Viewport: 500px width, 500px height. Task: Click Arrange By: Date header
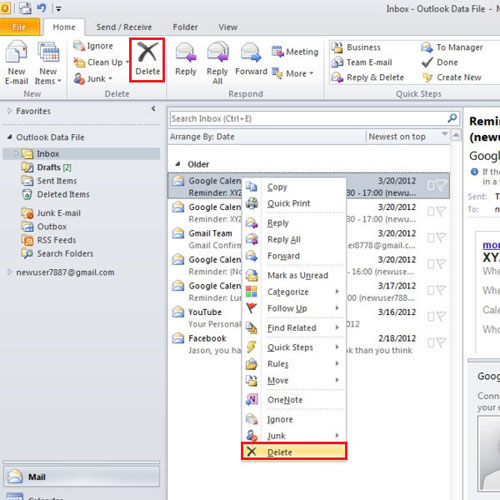[202, 137]
